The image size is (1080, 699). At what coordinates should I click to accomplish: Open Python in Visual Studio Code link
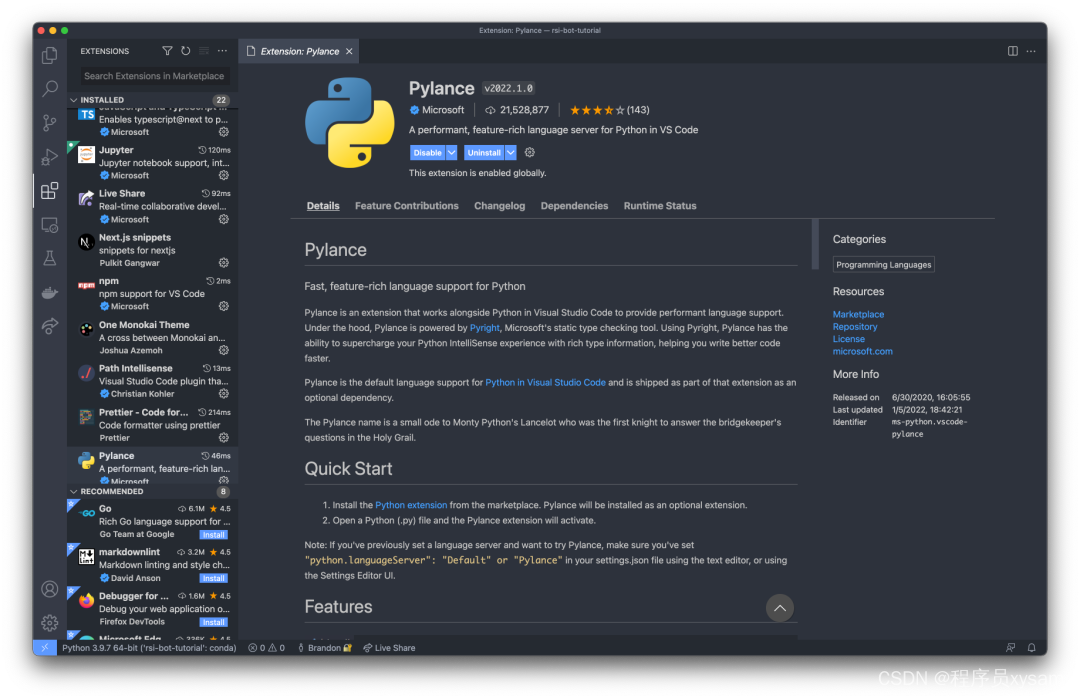click(546, 382)
